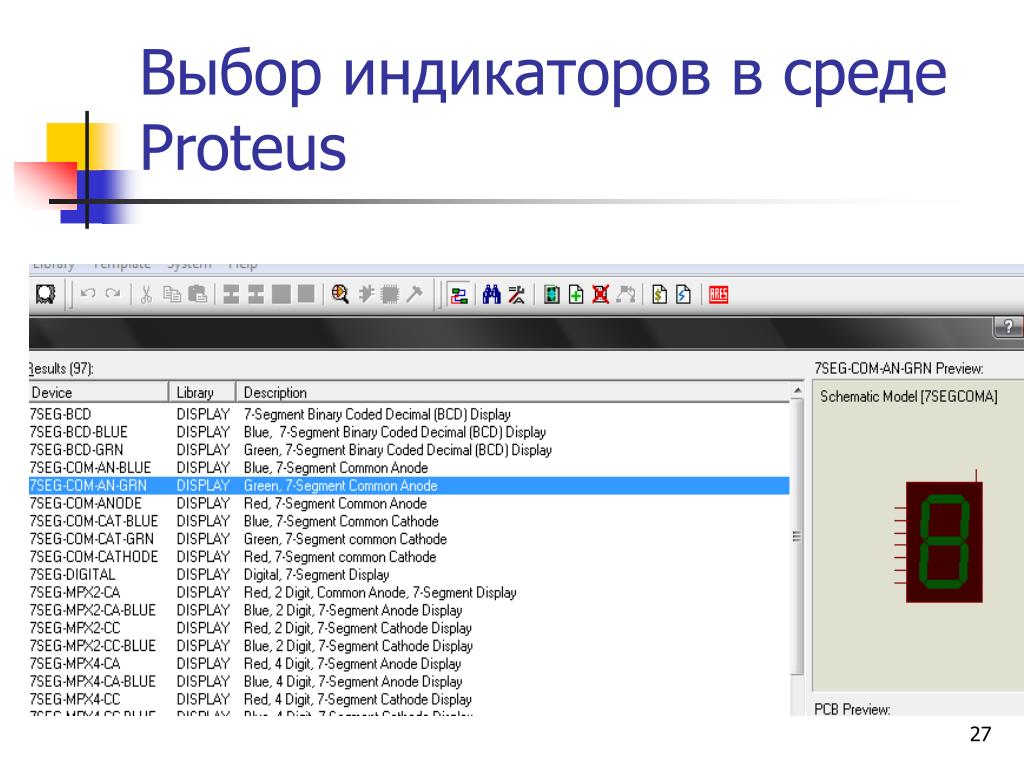The image size is (1024, 768).
Task: Select the 7SEG-COM-CAT-GRN device row
Action: (409, 539)
